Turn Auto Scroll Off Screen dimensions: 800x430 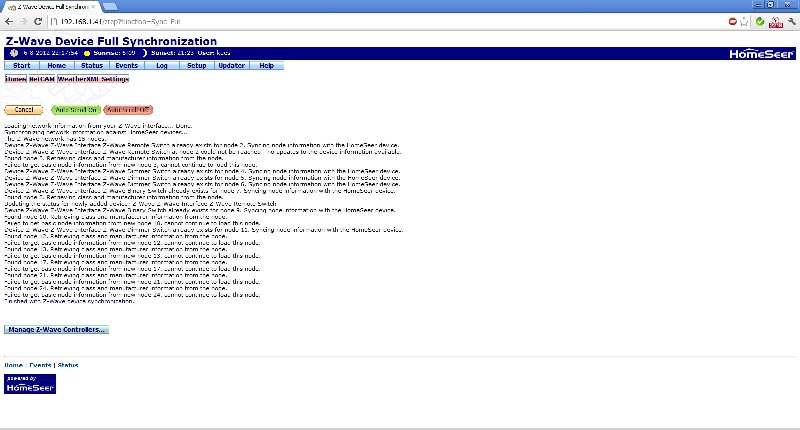point(128,110)
